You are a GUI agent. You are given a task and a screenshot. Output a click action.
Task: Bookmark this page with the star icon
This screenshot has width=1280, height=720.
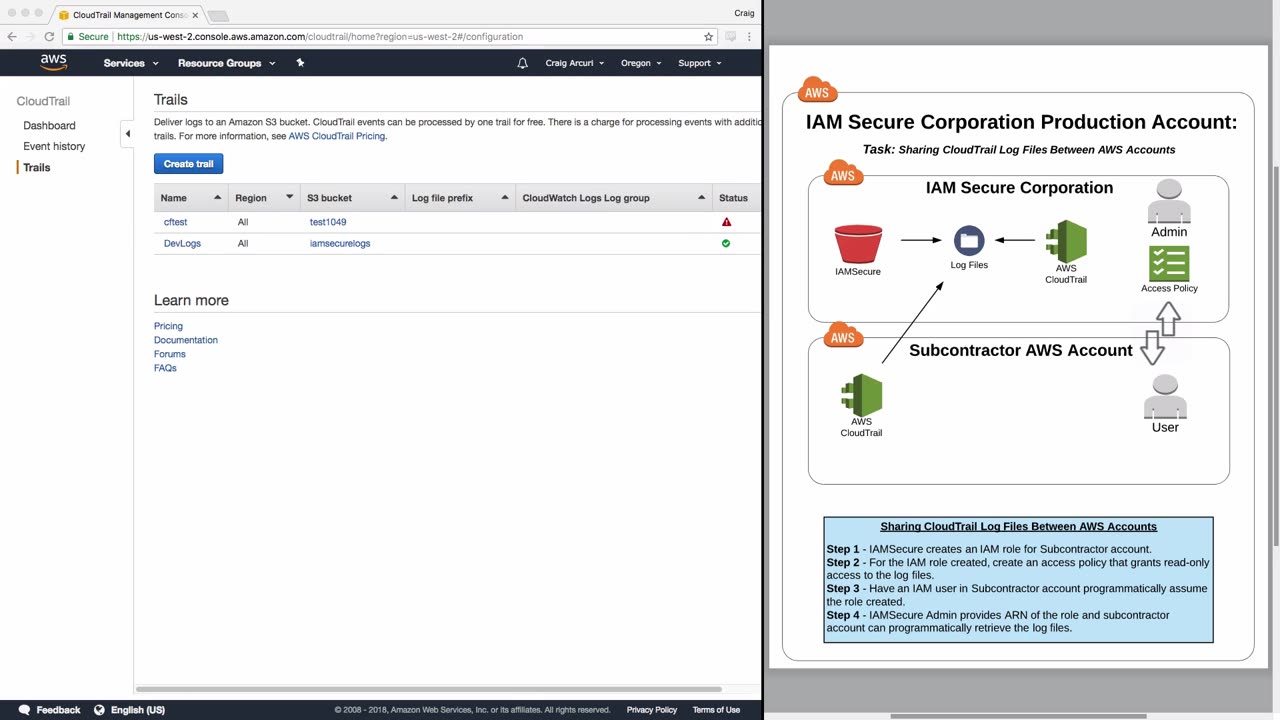coord(709,37)
